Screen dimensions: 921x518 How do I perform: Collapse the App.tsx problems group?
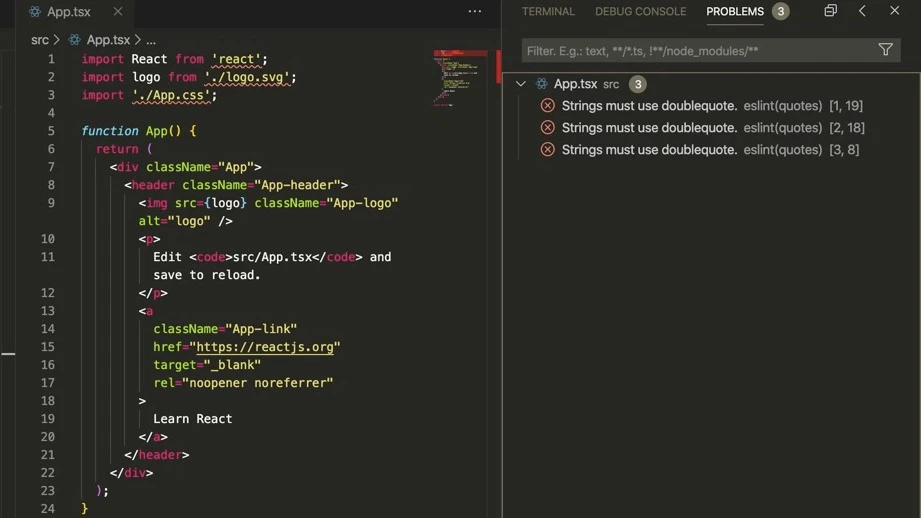pos(520,84)
